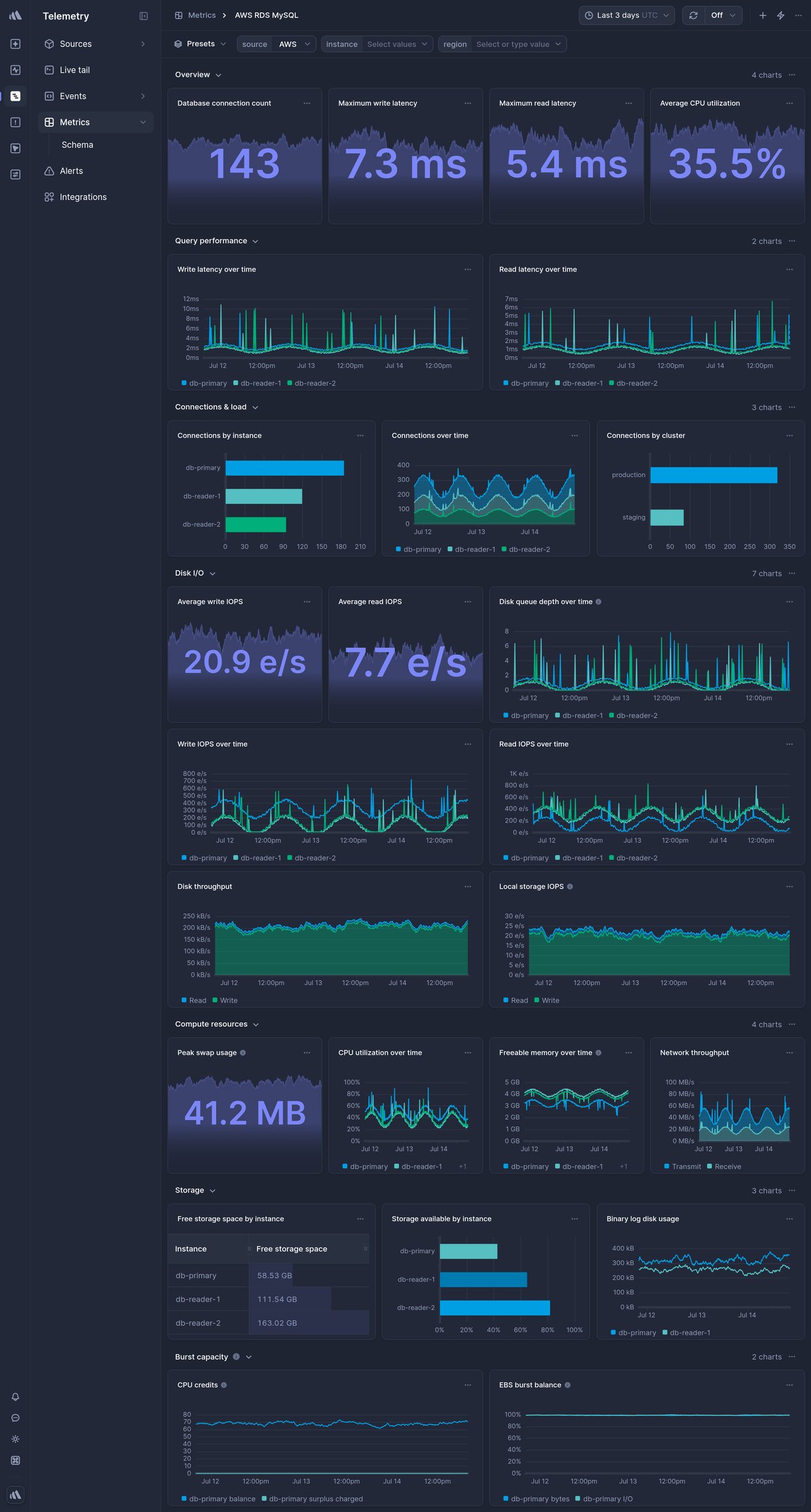Open Binary log disk usage chart menu

coord(790,1219)
